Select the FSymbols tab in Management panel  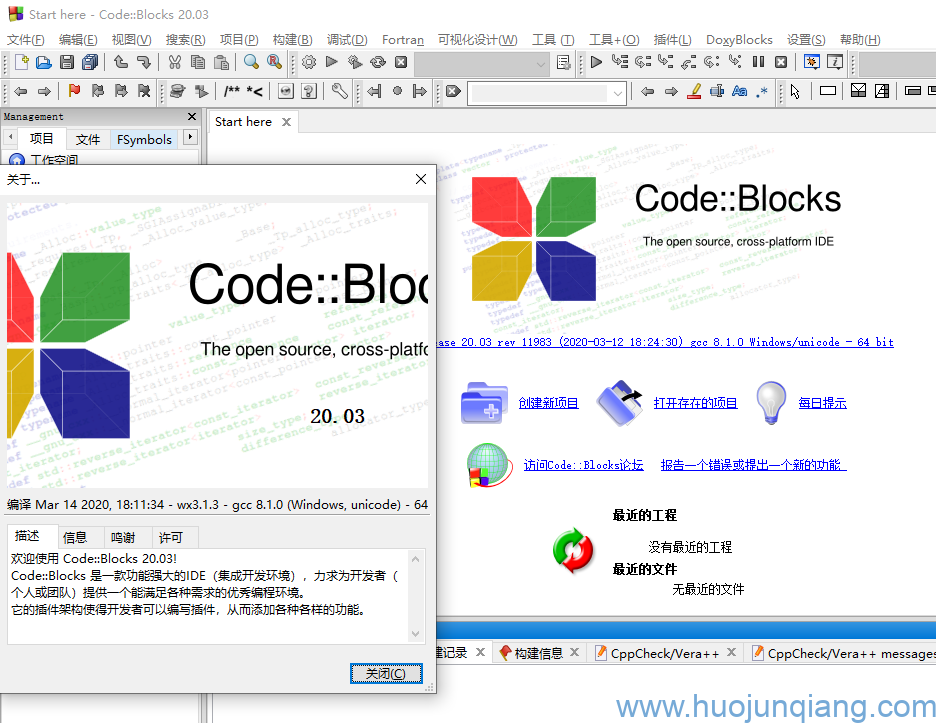coord(144,140)
